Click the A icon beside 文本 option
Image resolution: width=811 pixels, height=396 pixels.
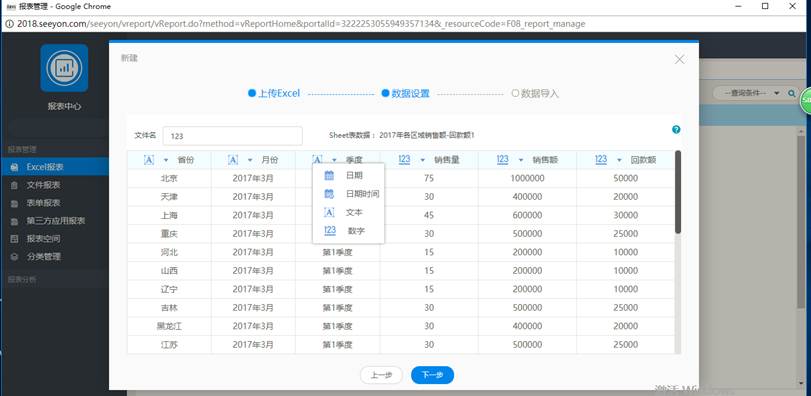click(x=329, y=212)
